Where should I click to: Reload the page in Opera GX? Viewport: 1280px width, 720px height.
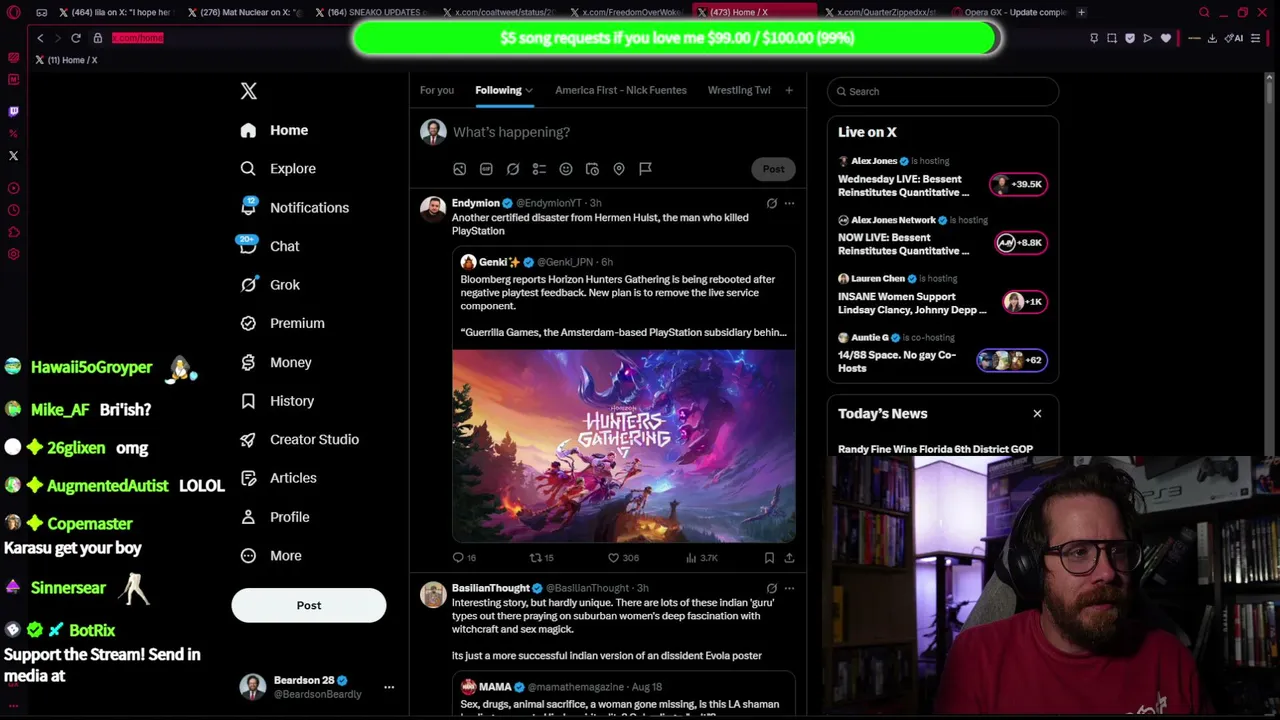tap(75, 38)
